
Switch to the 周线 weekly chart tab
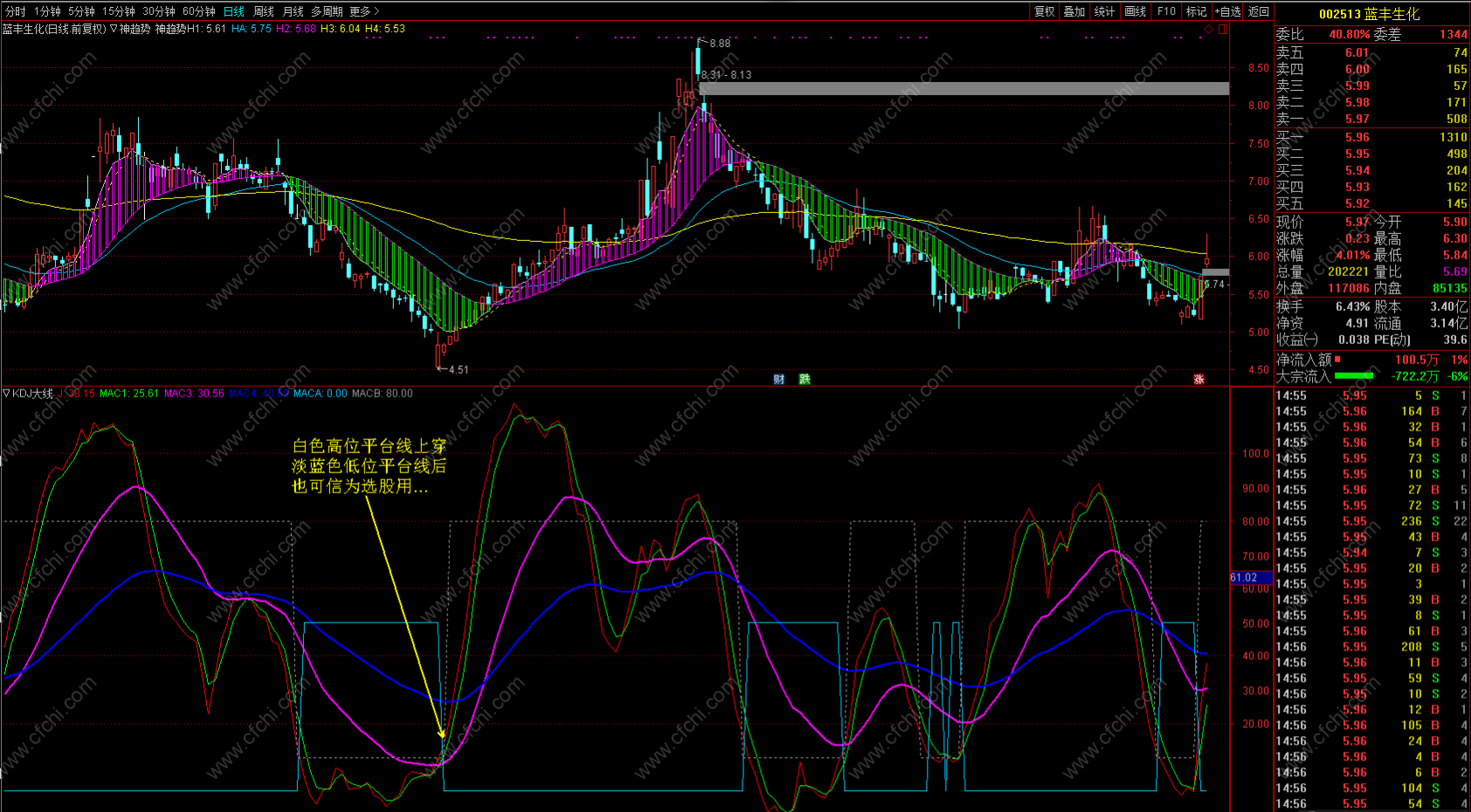pyautogui.click(x=263, y=11)
